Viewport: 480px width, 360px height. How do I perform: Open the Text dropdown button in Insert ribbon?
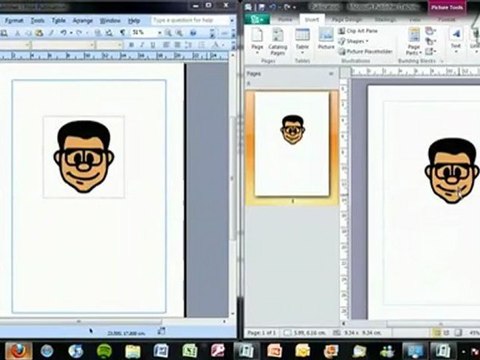pos(456,41)
